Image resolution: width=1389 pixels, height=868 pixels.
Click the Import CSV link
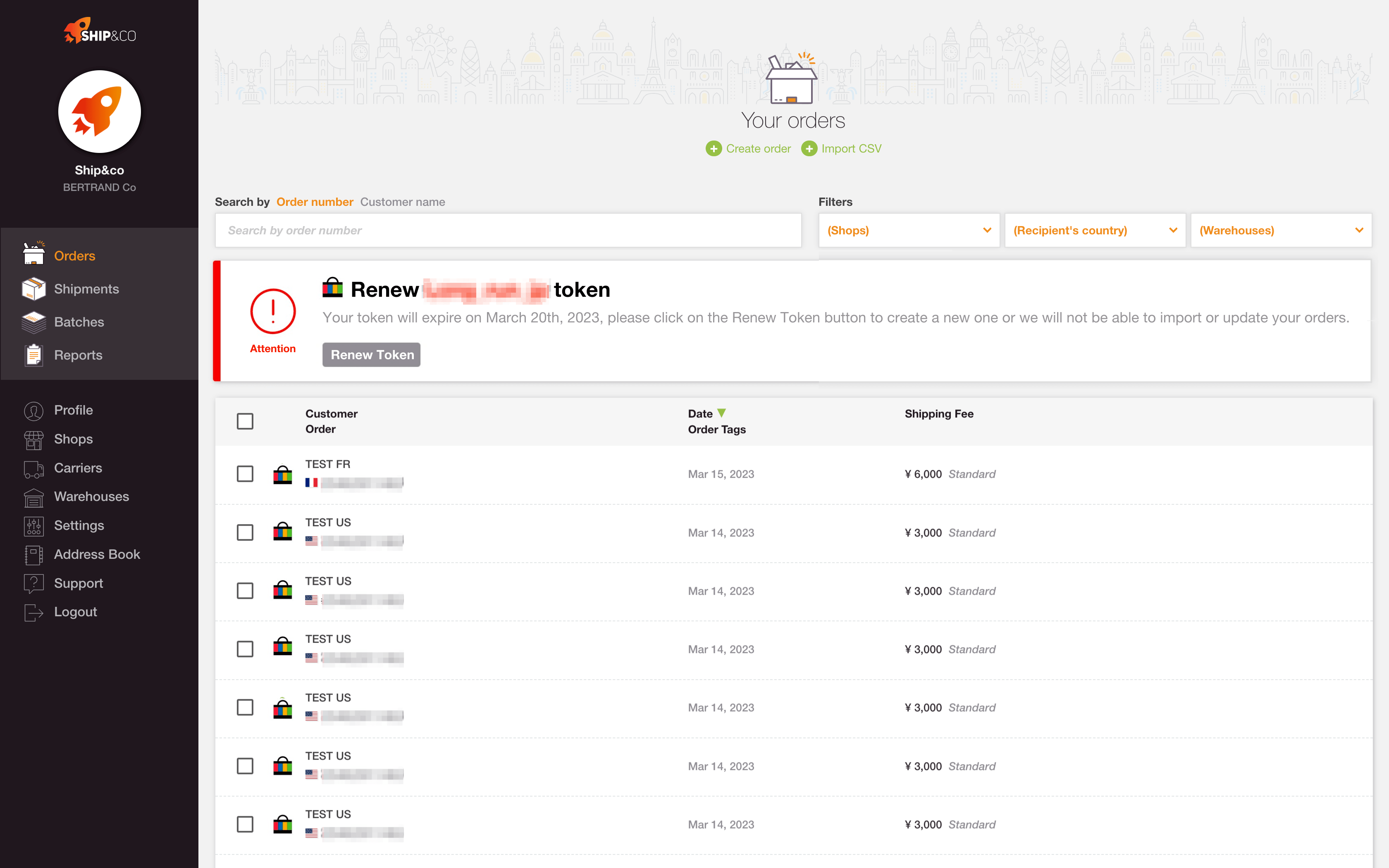pyautogui.click(x=851, y=149)
